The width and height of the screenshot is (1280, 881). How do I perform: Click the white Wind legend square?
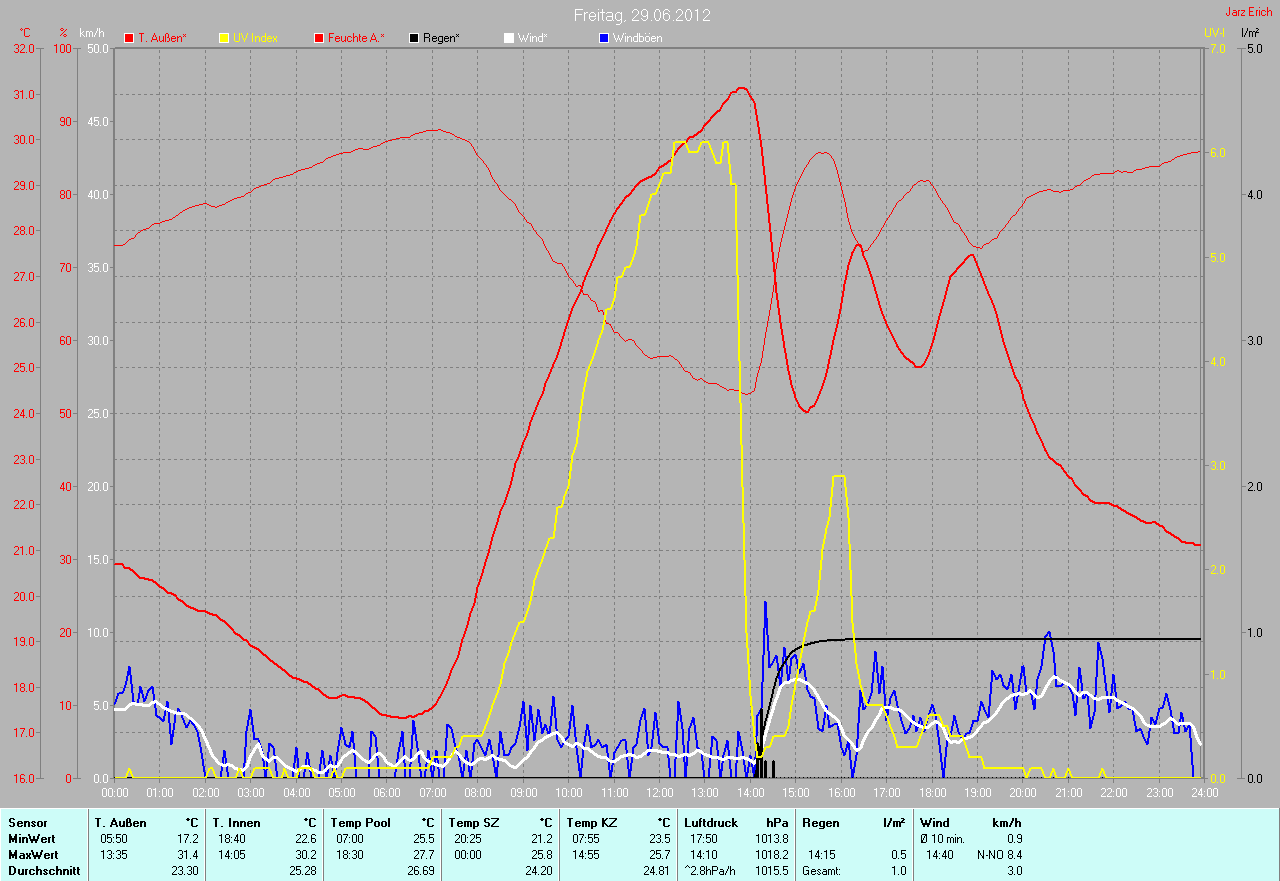coord(508,38)
